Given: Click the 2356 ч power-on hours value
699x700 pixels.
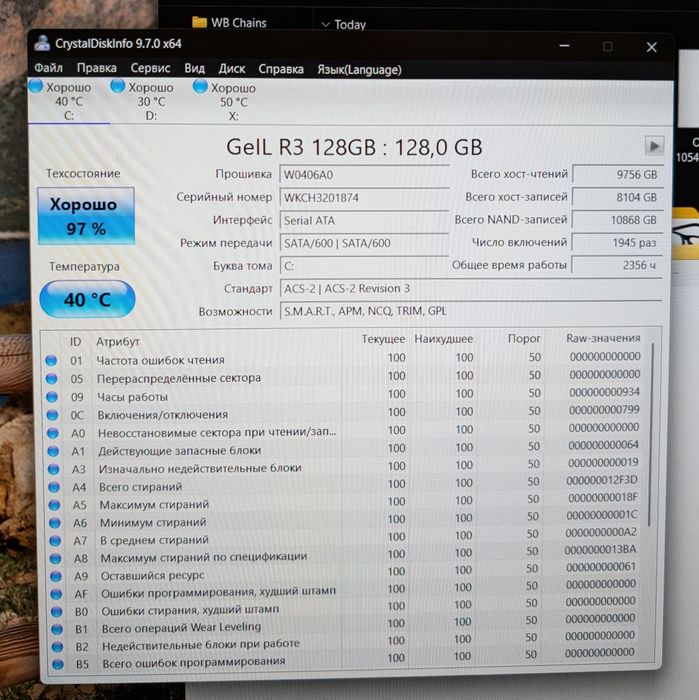Looking at the screenshot, I should pos(617,265).
